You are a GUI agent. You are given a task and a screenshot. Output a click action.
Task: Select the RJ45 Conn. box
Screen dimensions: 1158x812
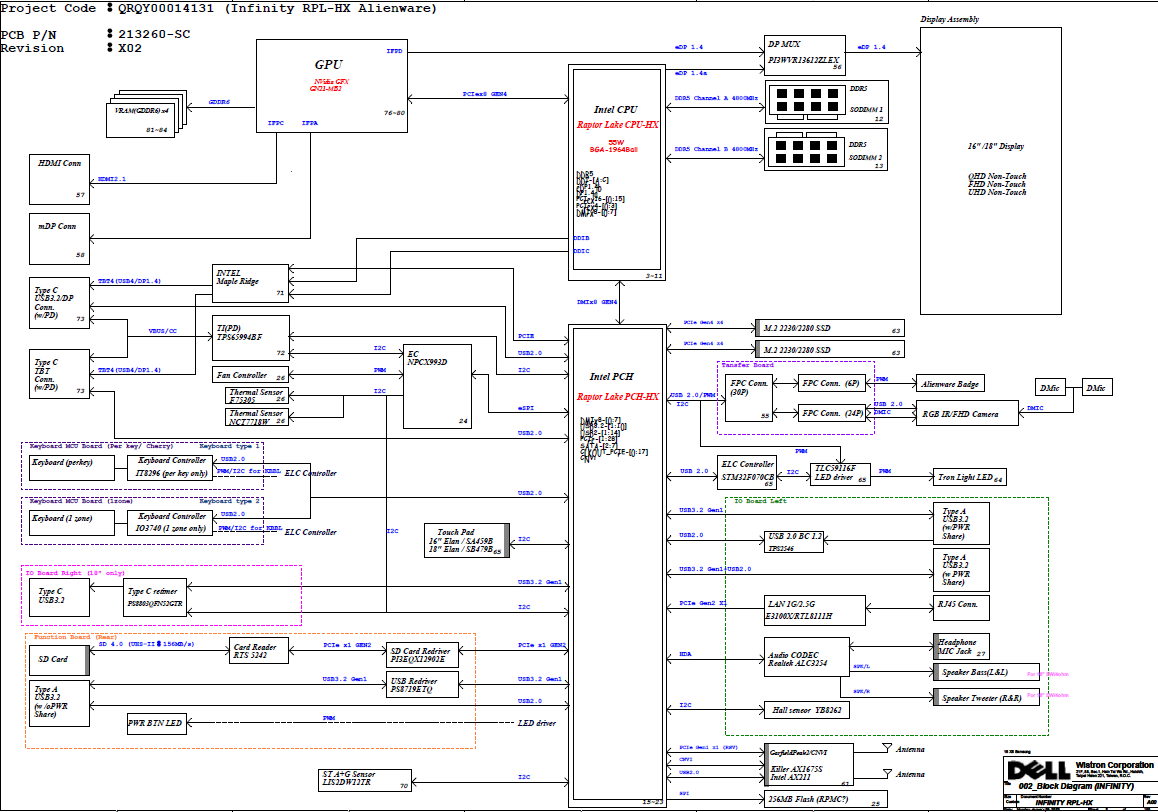click(x=961, y=604)
